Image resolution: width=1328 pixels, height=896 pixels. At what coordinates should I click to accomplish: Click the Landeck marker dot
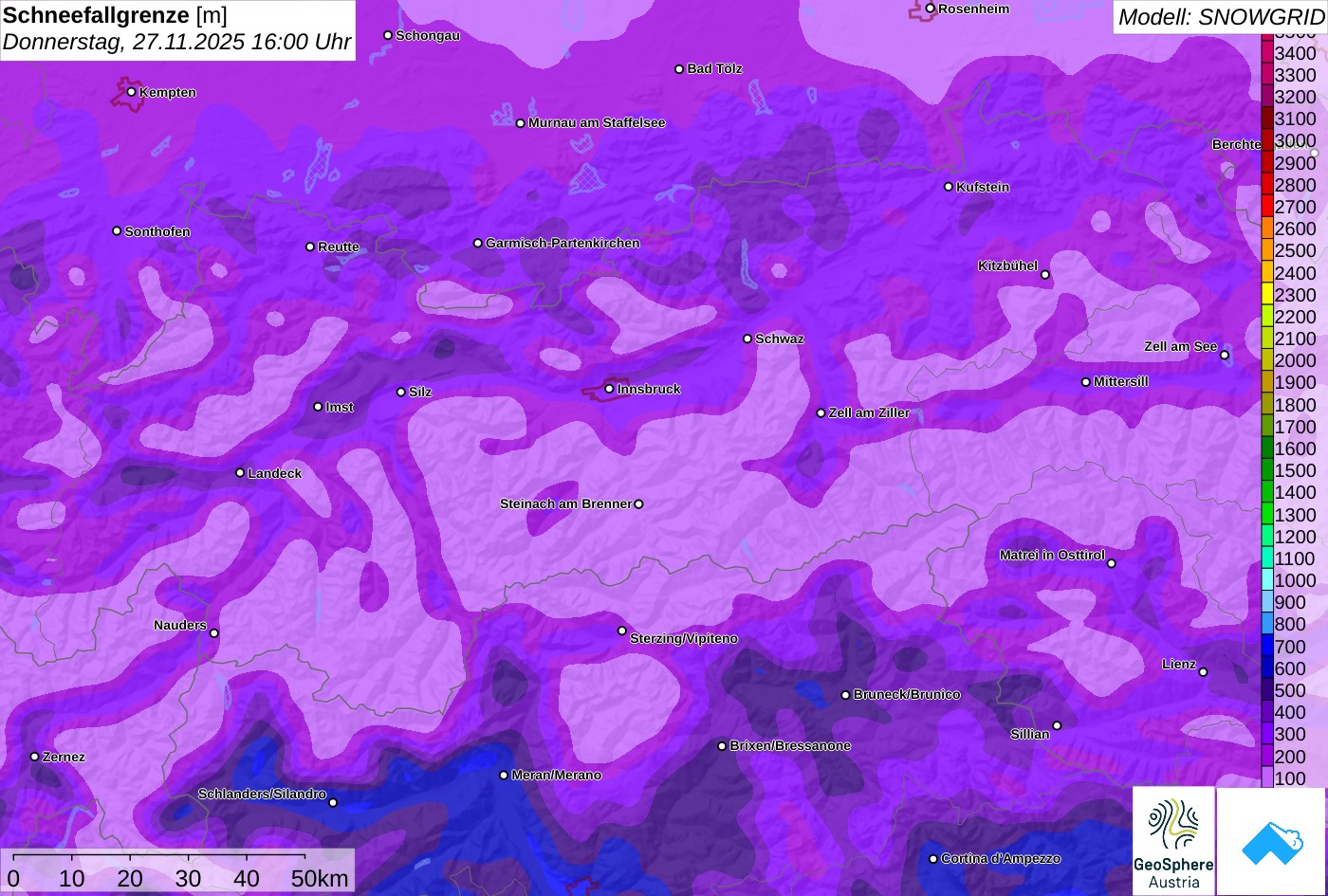click(240, 472)
